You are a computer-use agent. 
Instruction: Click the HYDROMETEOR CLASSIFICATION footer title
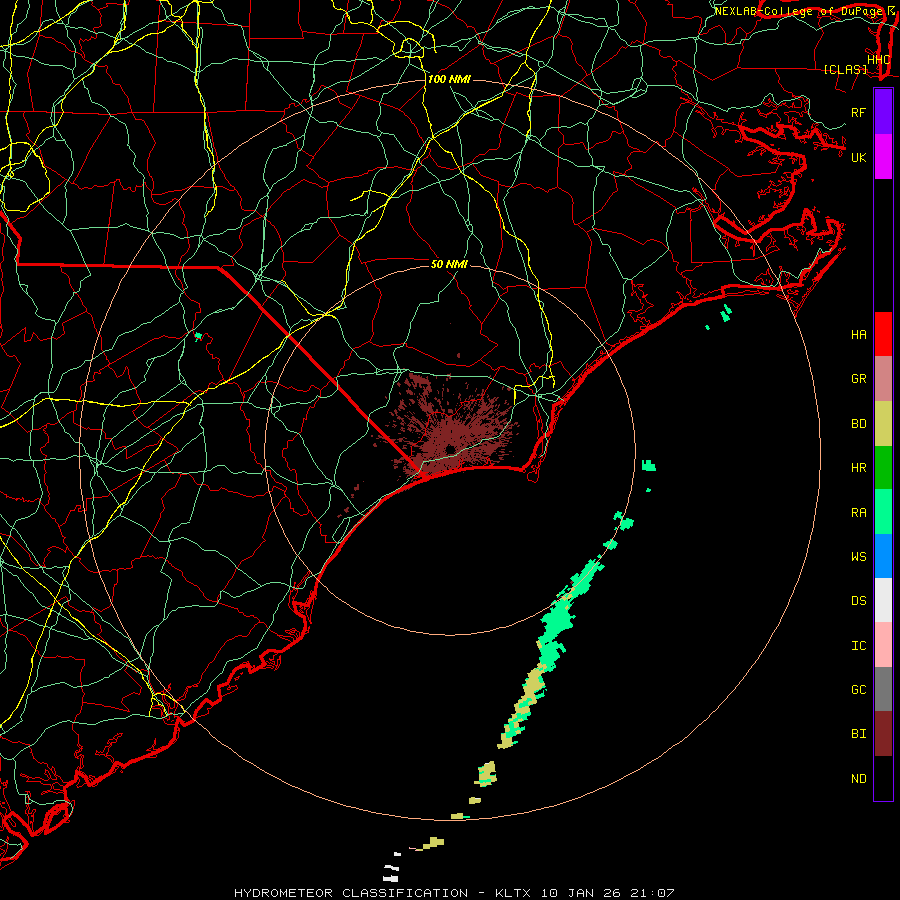pyautogui.click(x=351, y=893)
